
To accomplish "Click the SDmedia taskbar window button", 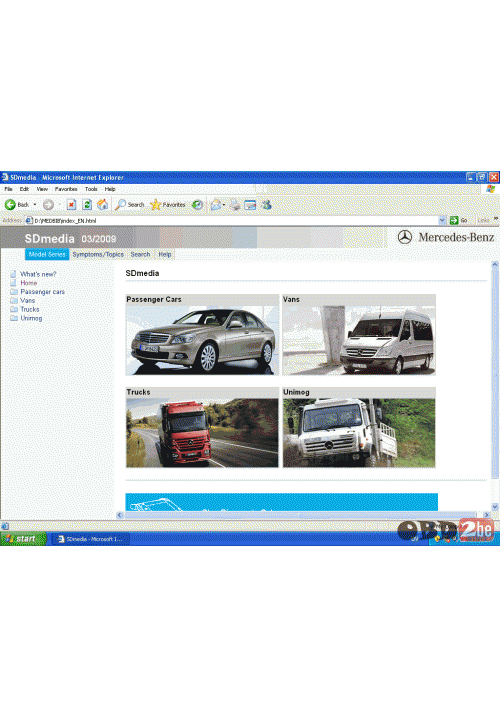I will [90, 539].
